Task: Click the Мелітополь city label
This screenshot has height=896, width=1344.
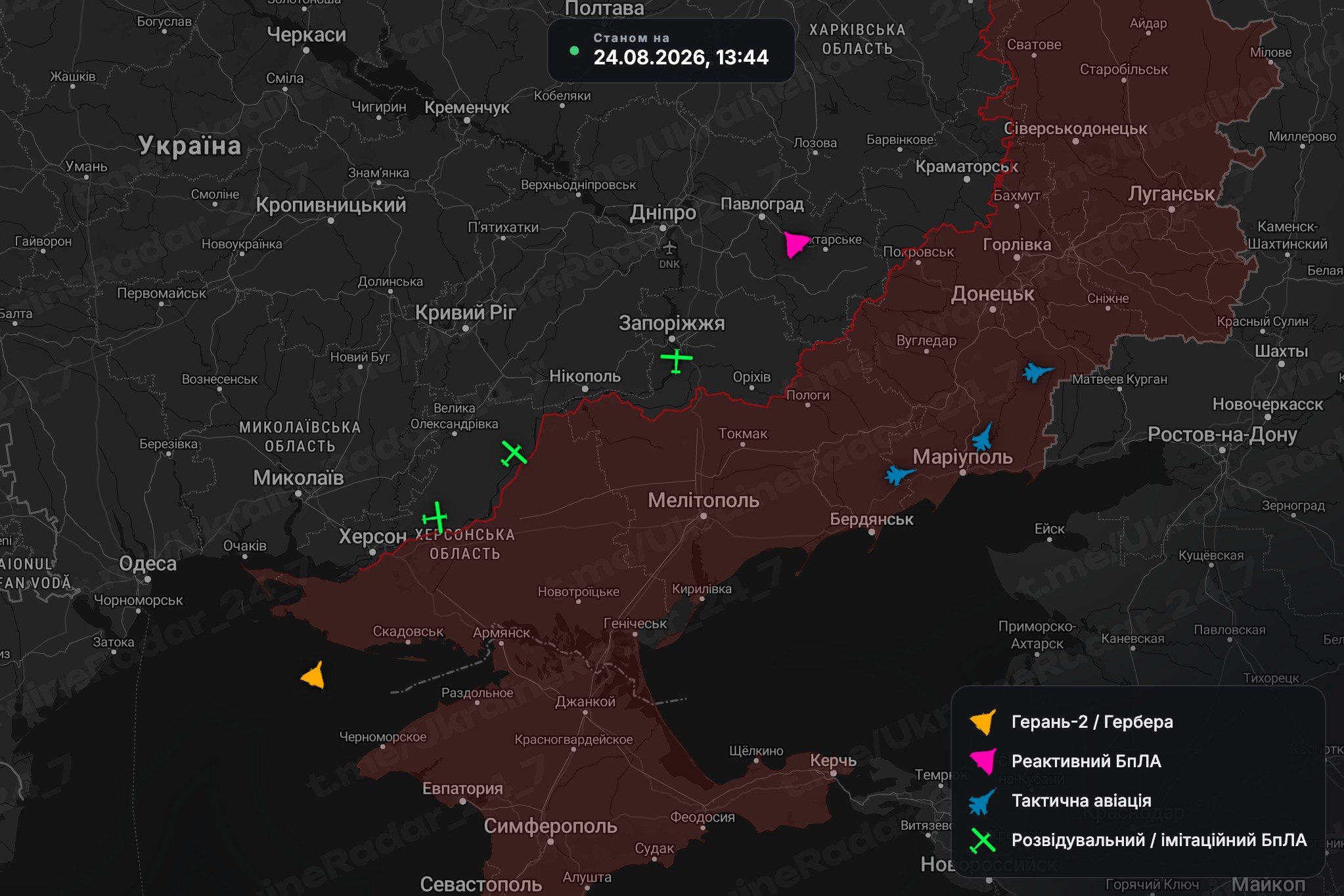Action: click(704, 501)
